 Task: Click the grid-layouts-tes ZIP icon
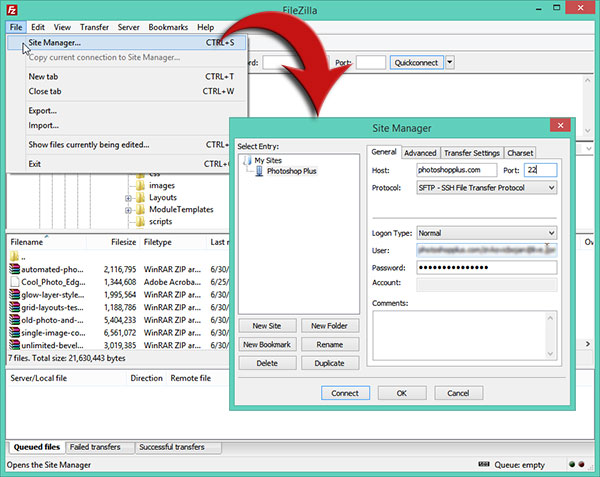coord(14,307)
